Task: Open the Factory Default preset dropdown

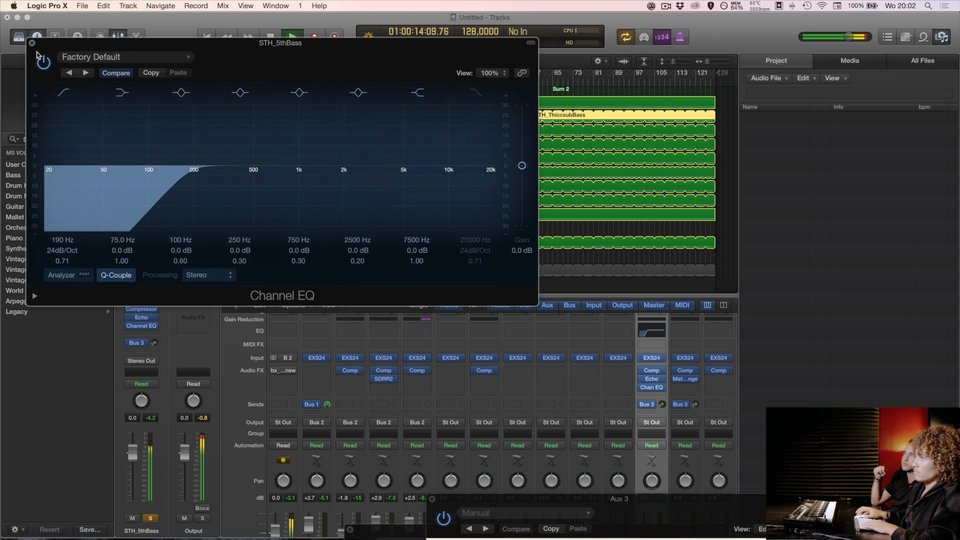Action: coord(126,57)
